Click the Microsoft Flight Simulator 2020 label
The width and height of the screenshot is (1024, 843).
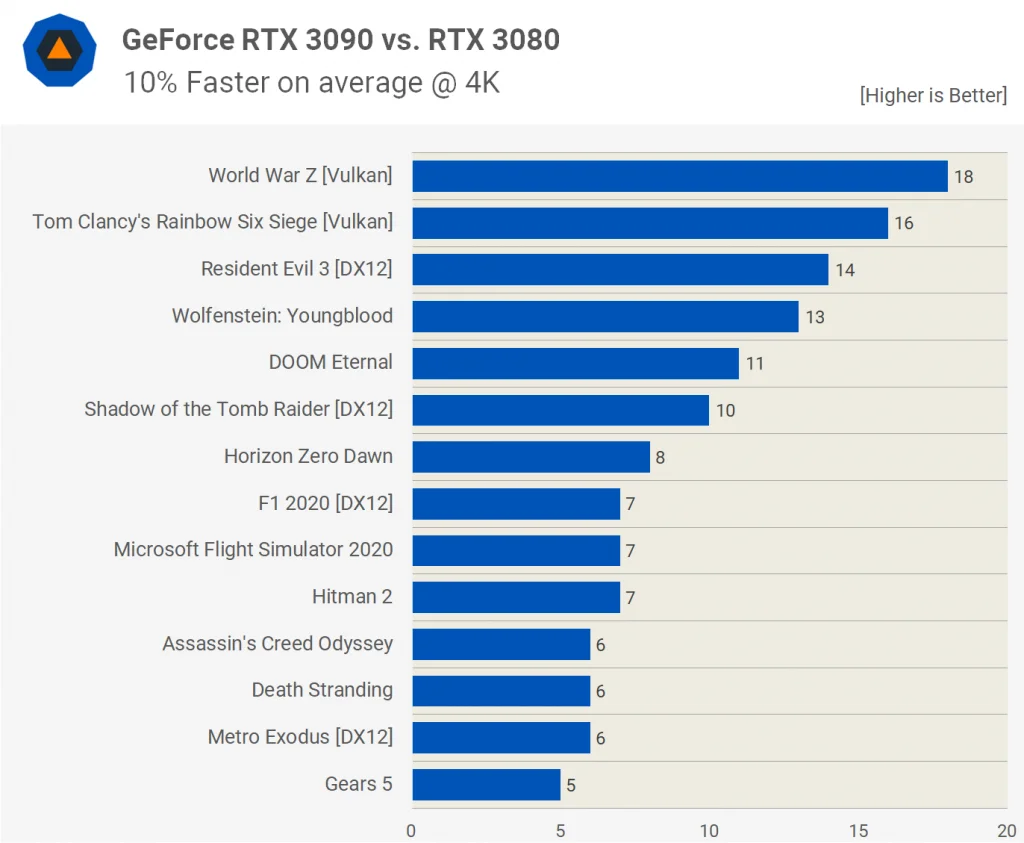pyautogui.click(x=253, y=550)
